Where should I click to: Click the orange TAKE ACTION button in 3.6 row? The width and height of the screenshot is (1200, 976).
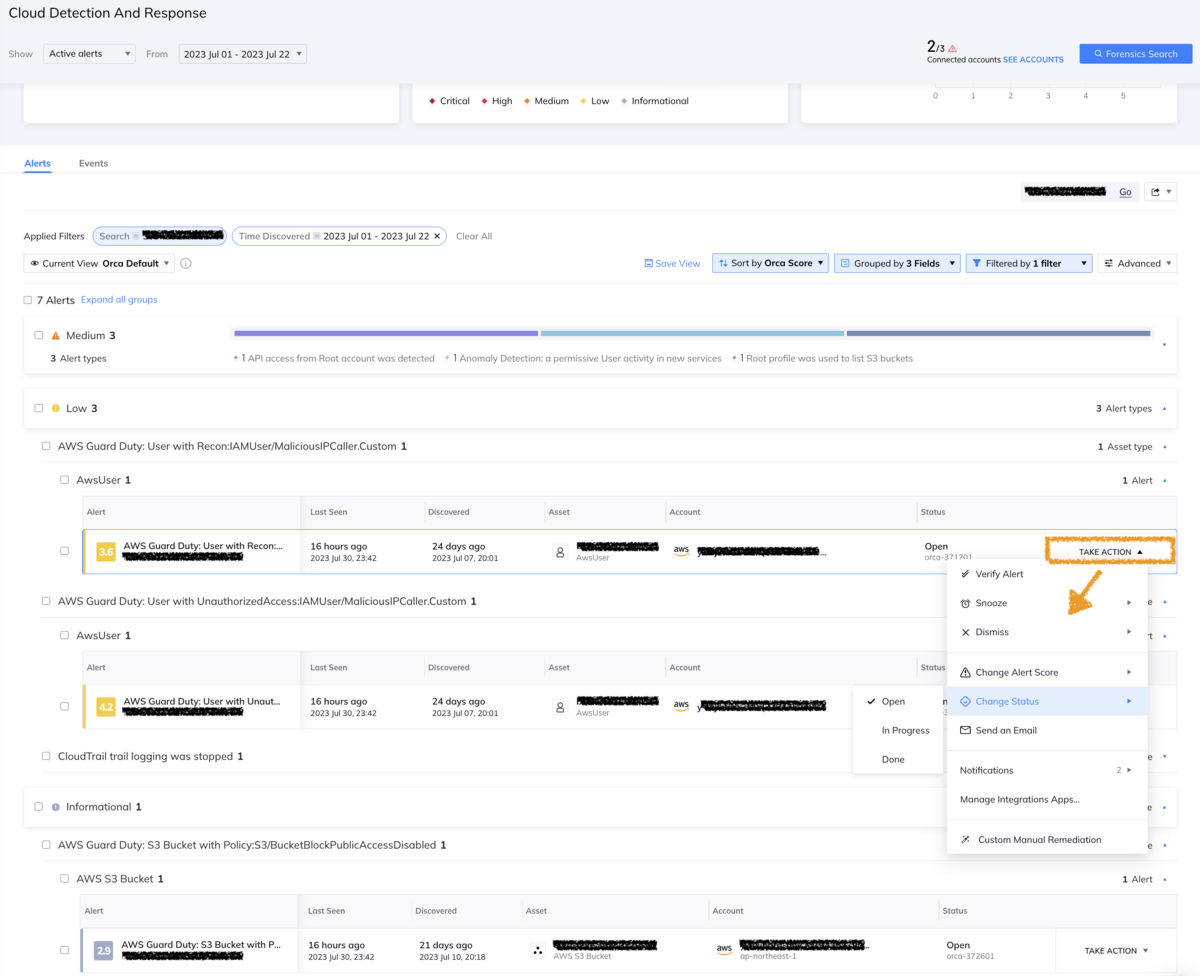click(1110, 551)
